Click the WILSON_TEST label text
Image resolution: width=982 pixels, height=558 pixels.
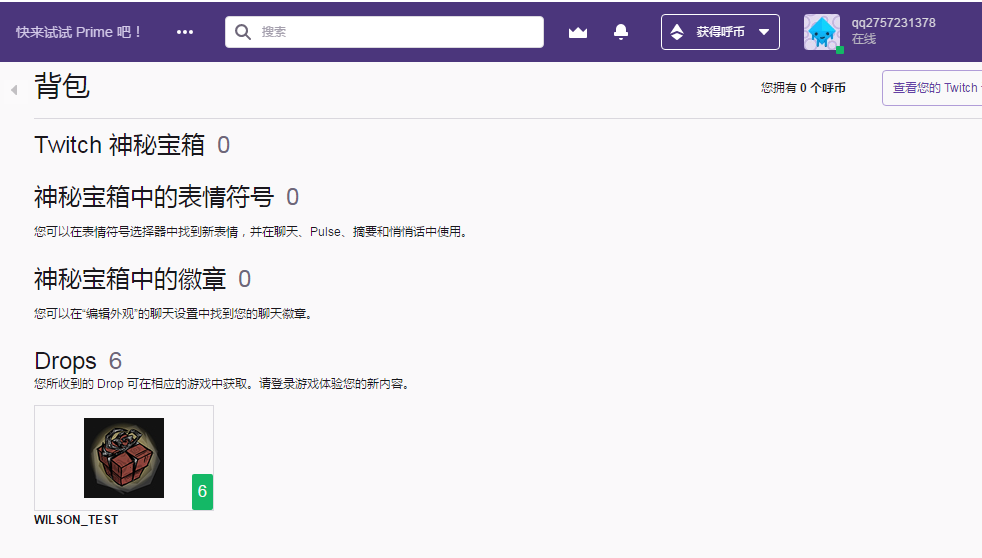pos(76,520)
